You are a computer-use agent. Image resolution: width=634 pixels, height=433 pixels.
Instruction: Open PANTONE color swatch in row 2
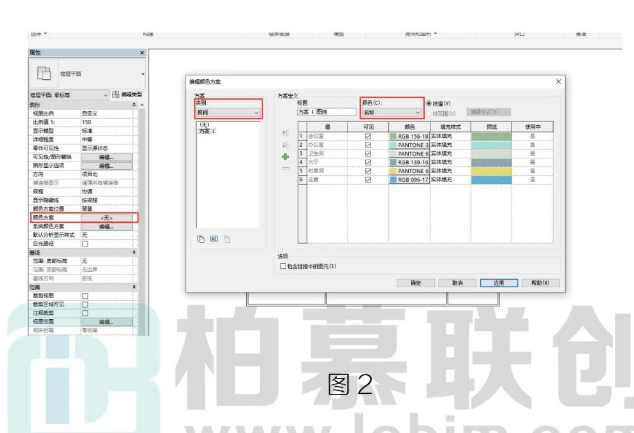tap(409, 145)
